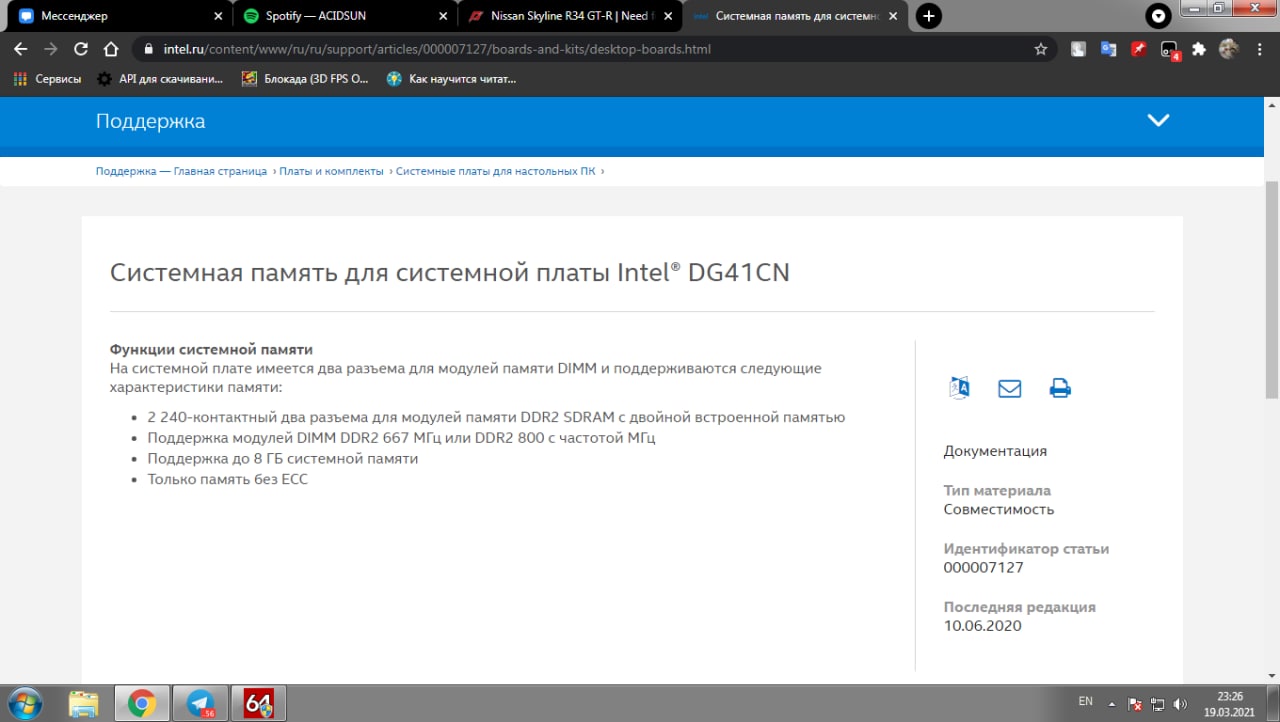This screenshot has height=722, width=1280.
Task: Click the browser forward arrow
Action: [x=51, y=49]
